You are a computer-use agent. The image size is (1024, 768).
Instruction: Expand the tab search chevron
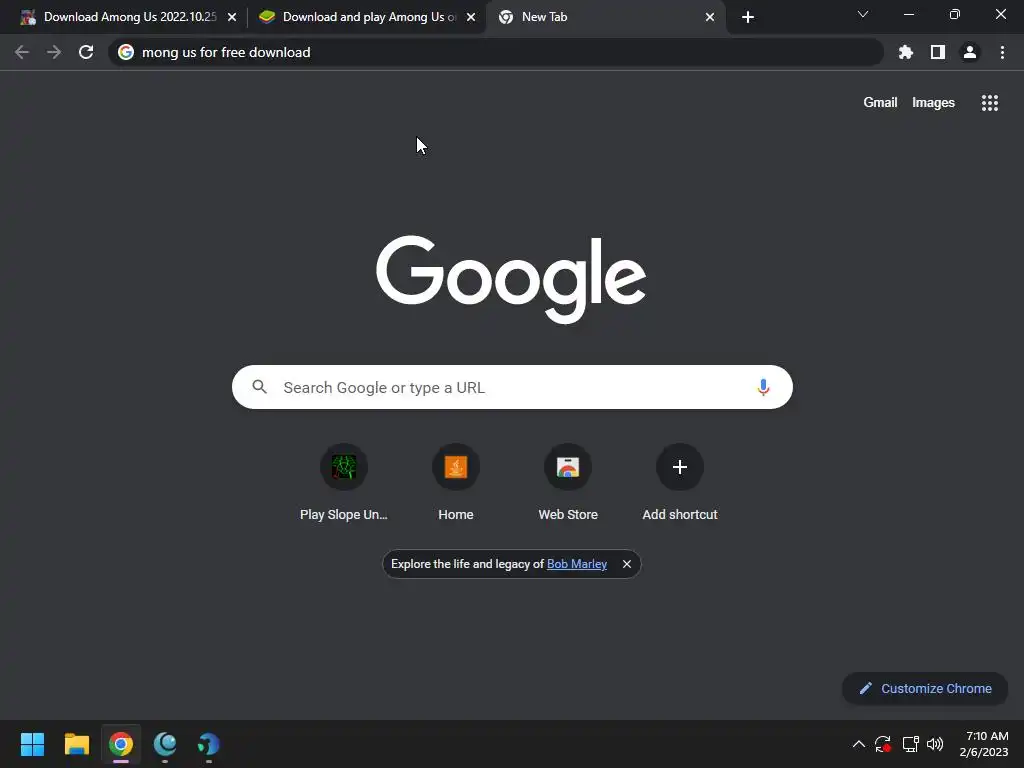(863, 14)
